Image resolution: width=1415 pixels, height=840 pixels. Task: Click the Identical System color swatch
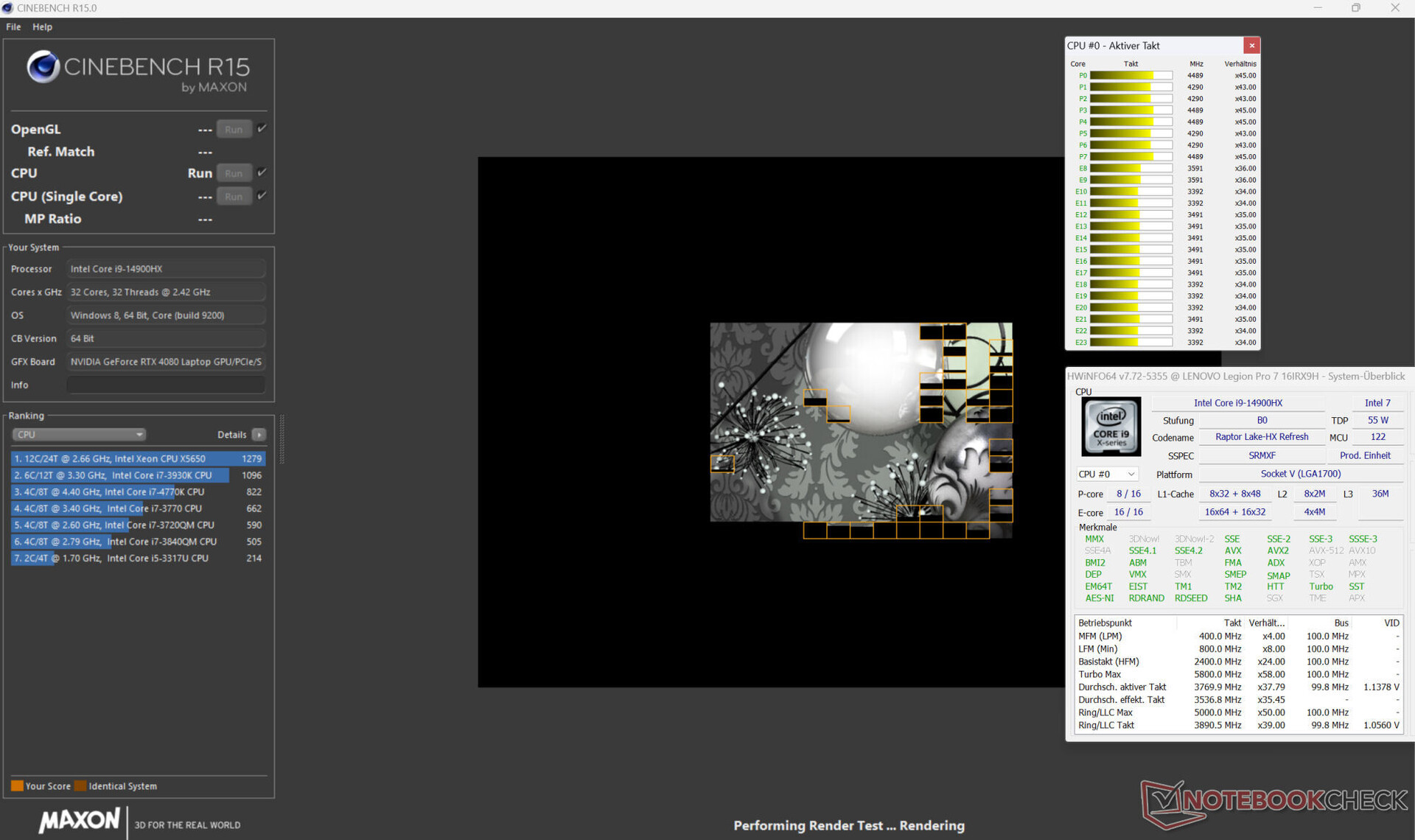tap(80, 785)
